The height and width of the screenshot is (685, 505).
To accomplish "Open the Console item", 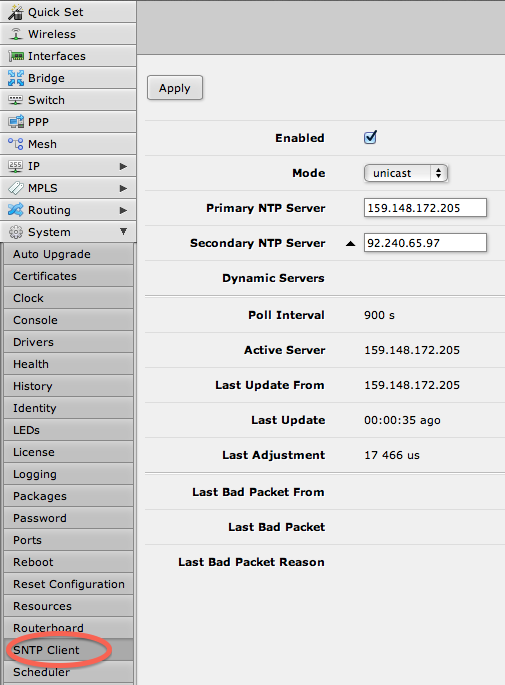I will coord(68,320).
